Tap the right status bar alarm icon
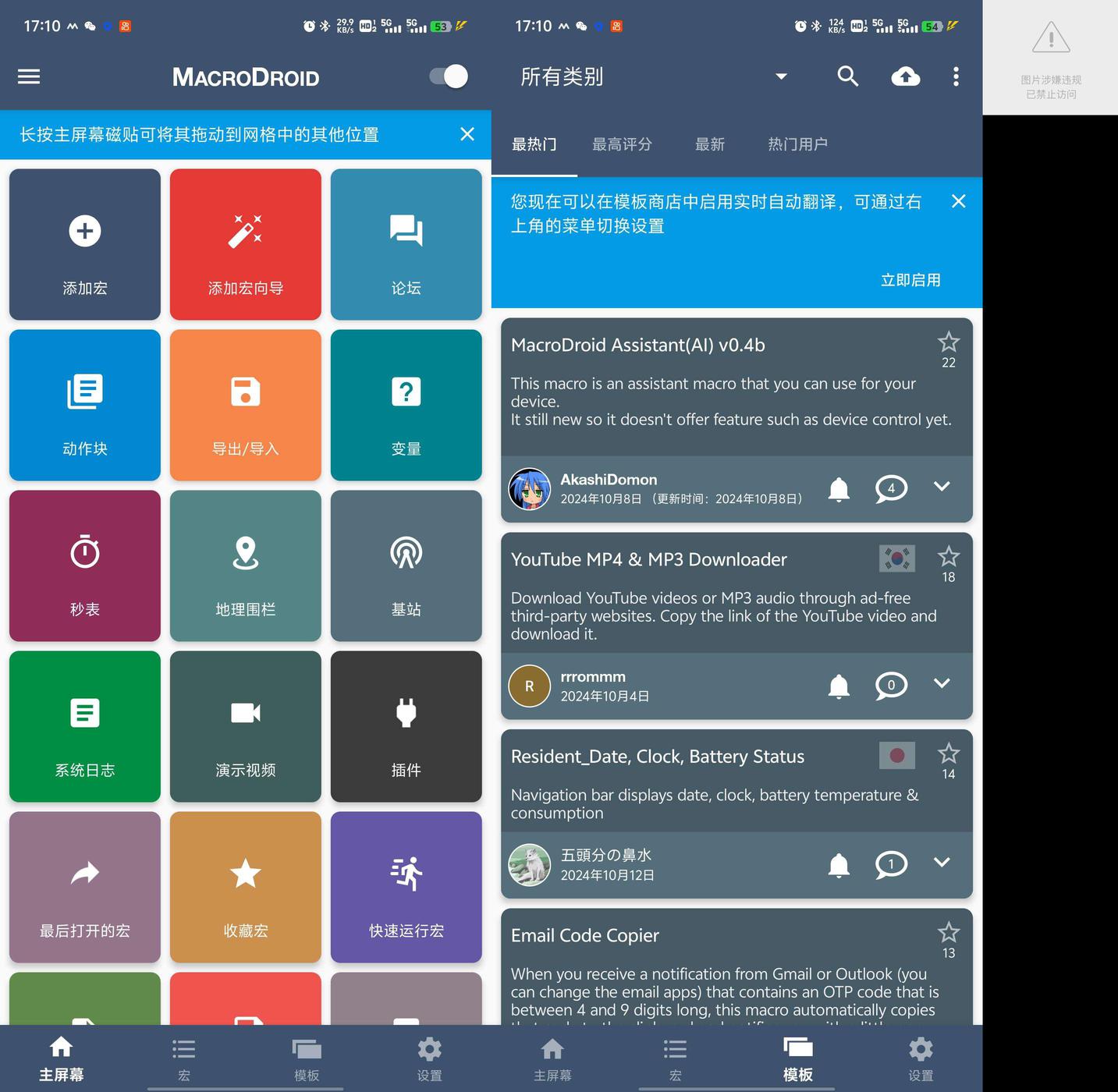1118x1092 pixels. click(x=800, y=26)
